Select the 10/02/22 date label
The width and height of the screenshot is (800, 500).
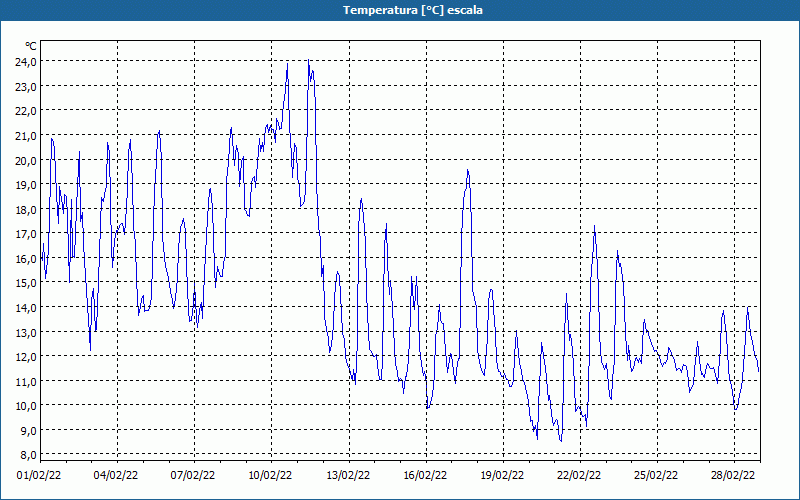tap(270, 475)
